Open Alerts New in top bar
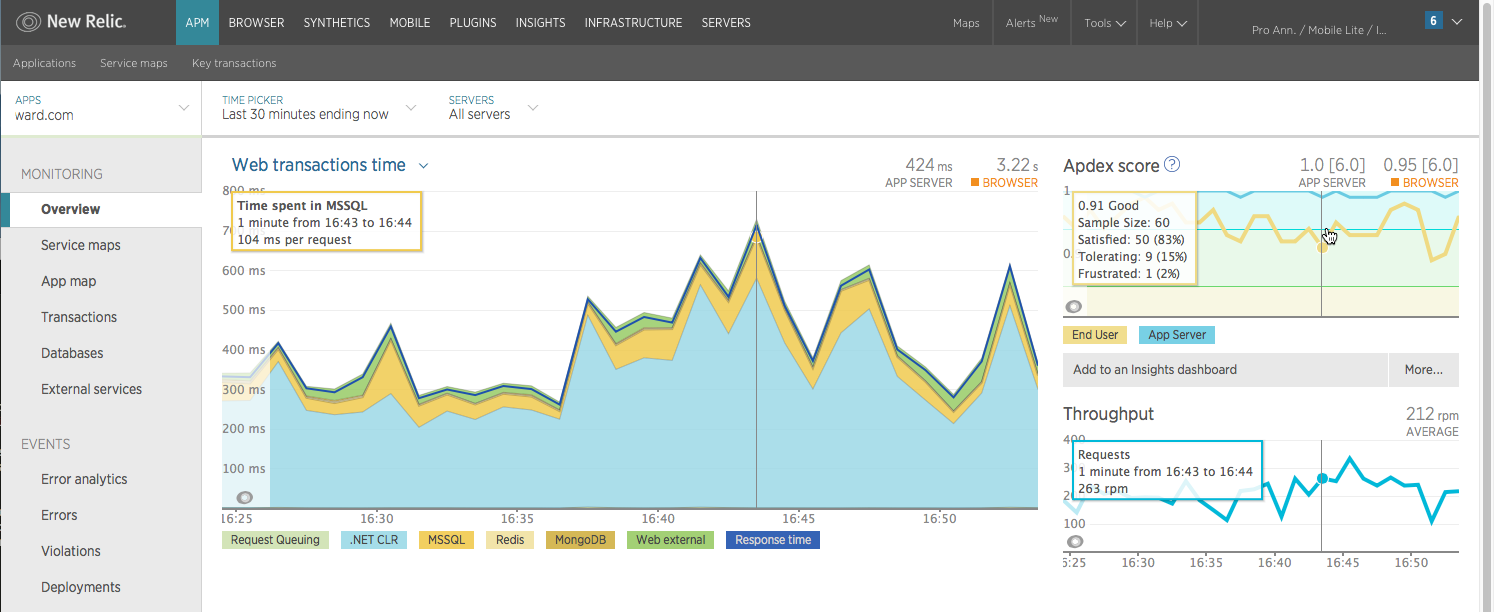Viewport: 1494px width, 612px height. [x=1031, y=23]
